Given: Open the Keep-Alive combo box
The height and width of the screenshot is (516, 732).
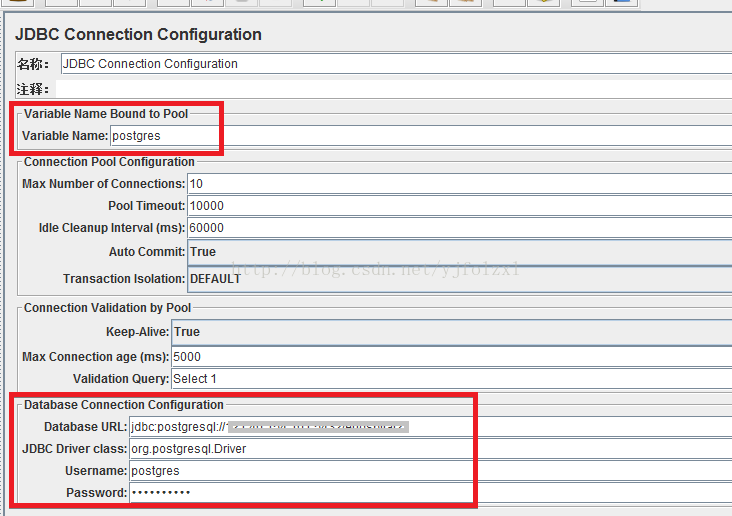Looking at the screenshot, I should (451, 332).
